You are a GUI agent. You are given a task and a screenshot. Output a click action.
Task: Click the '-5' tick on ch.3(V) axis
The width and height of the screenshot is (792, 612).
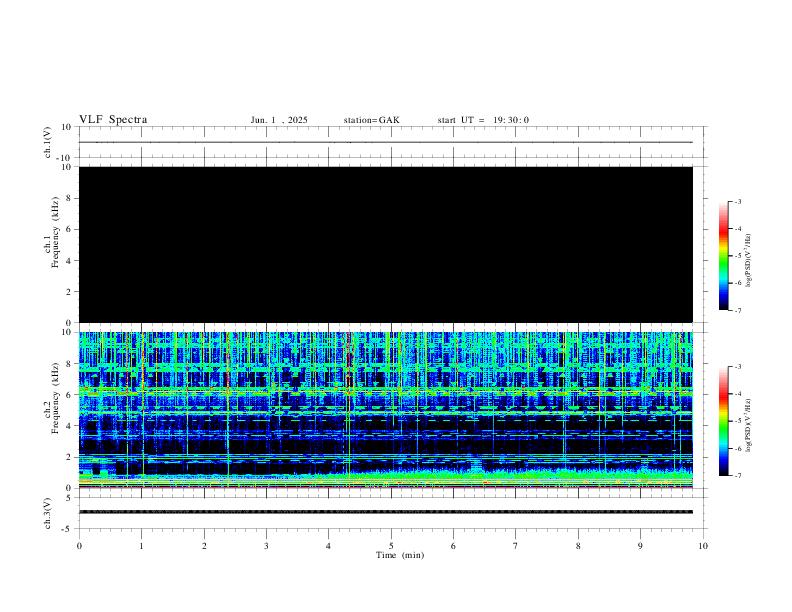68,529
